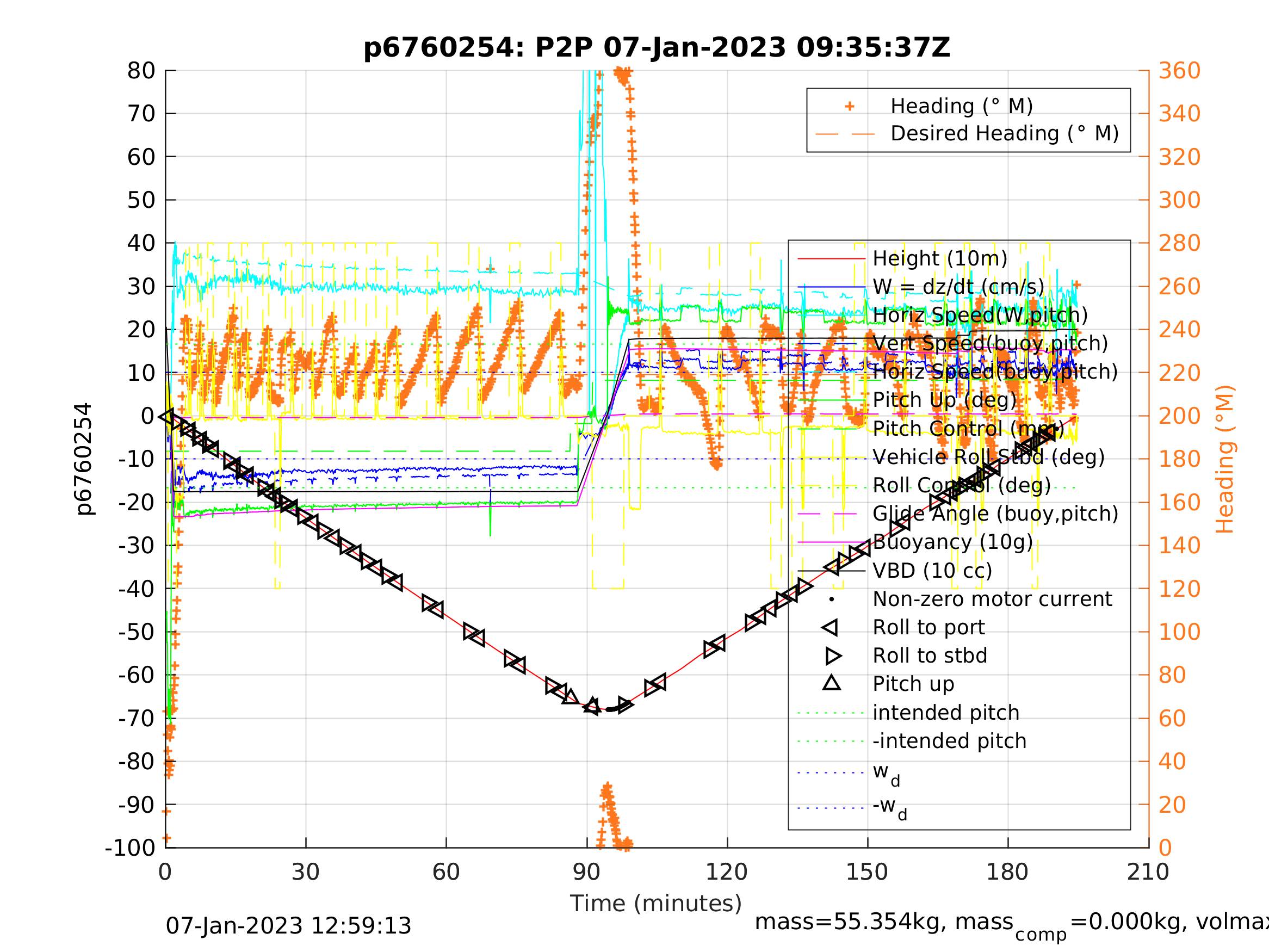1269x952 pixels.
Task: Click the Pitch up triangle legend marker
Action: pyautogui.click(x=831, y=683)
